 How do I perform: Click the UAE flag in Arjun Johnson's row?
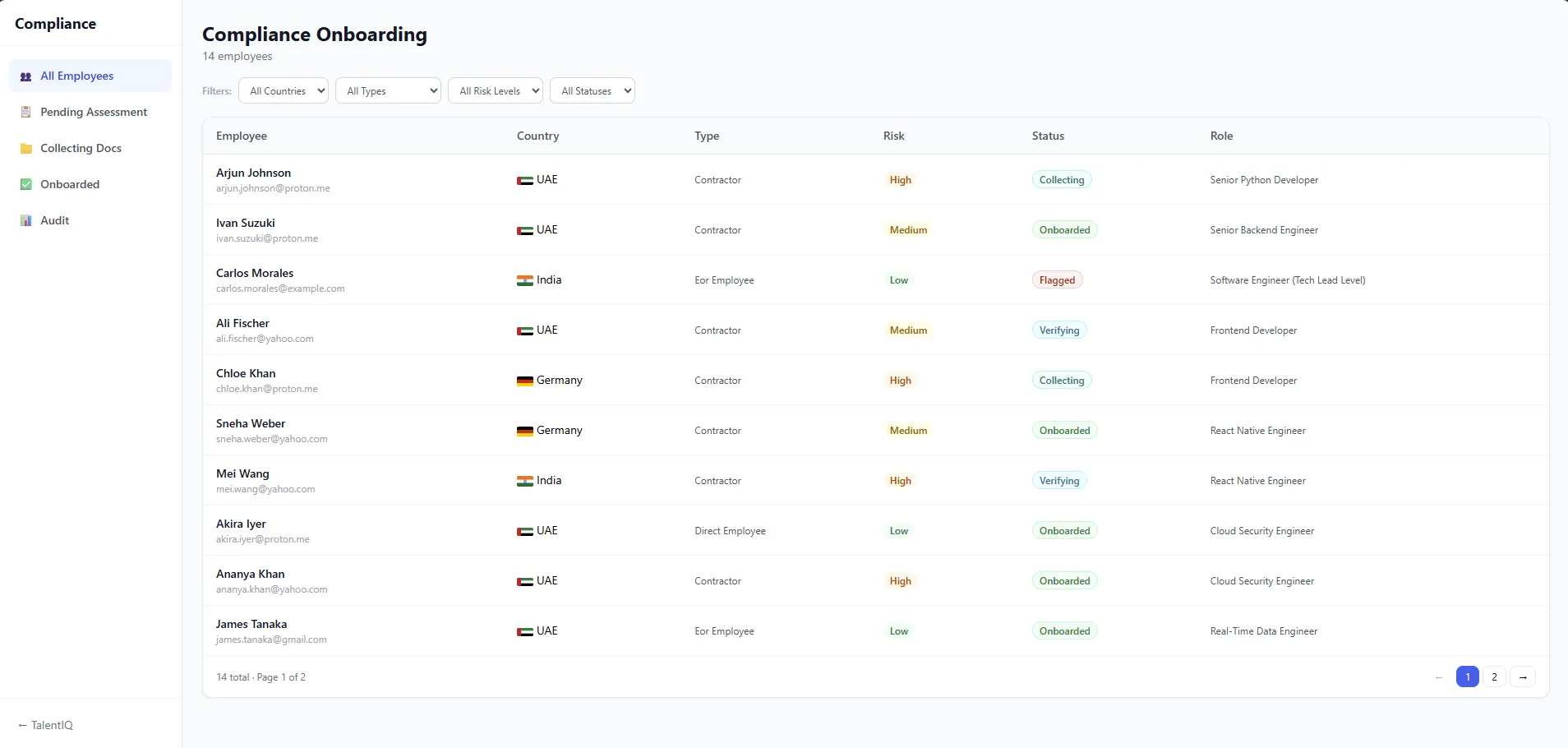coord(524,180)
